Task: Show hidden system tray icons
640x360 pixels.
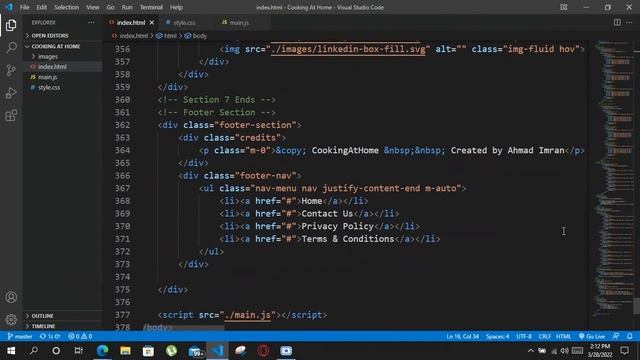Action: [x=530, y=351]
